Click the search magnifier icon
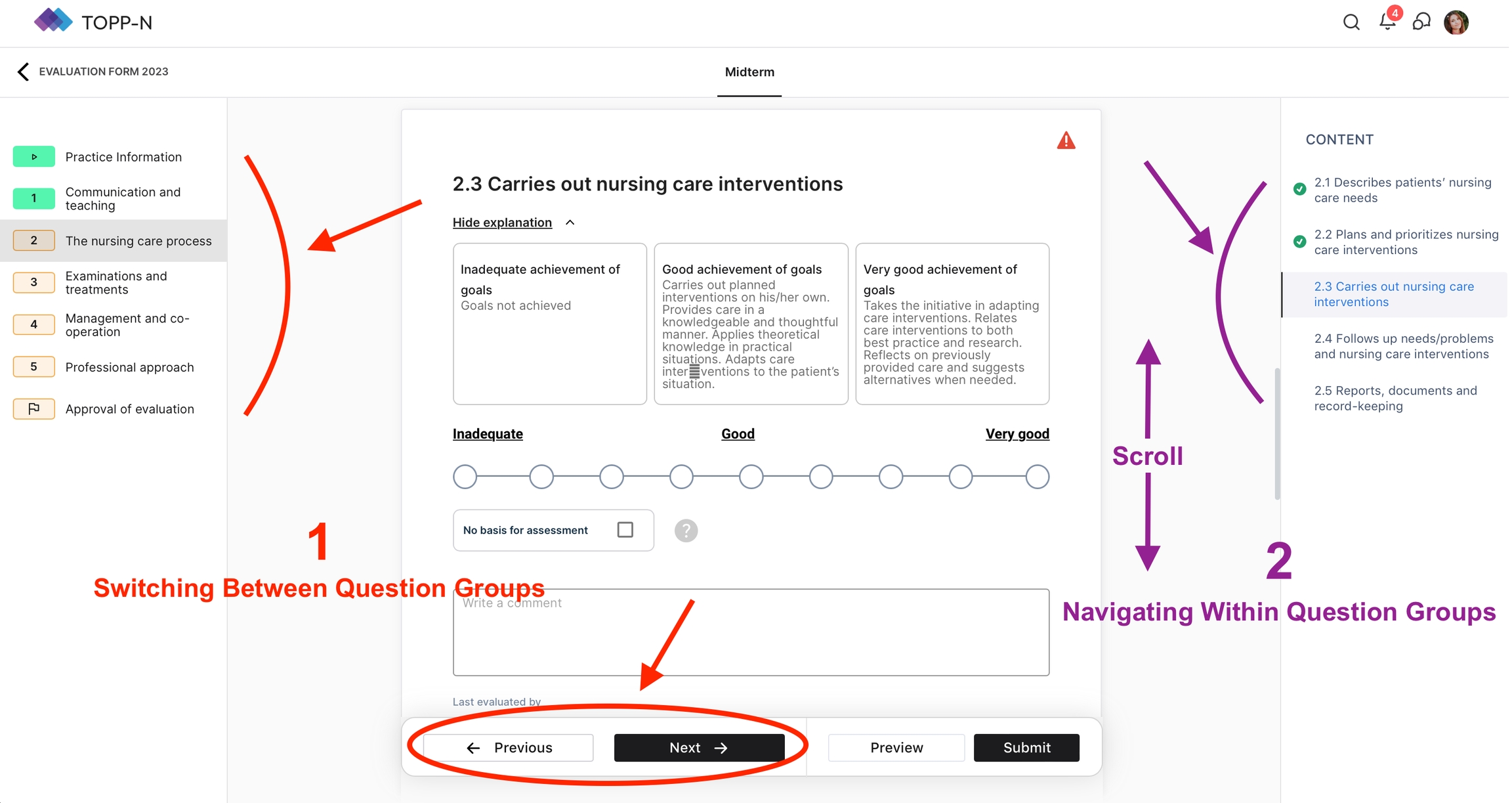This screenshot has width=1512, height=803. pyautogui.click(x=1351, y=22)
